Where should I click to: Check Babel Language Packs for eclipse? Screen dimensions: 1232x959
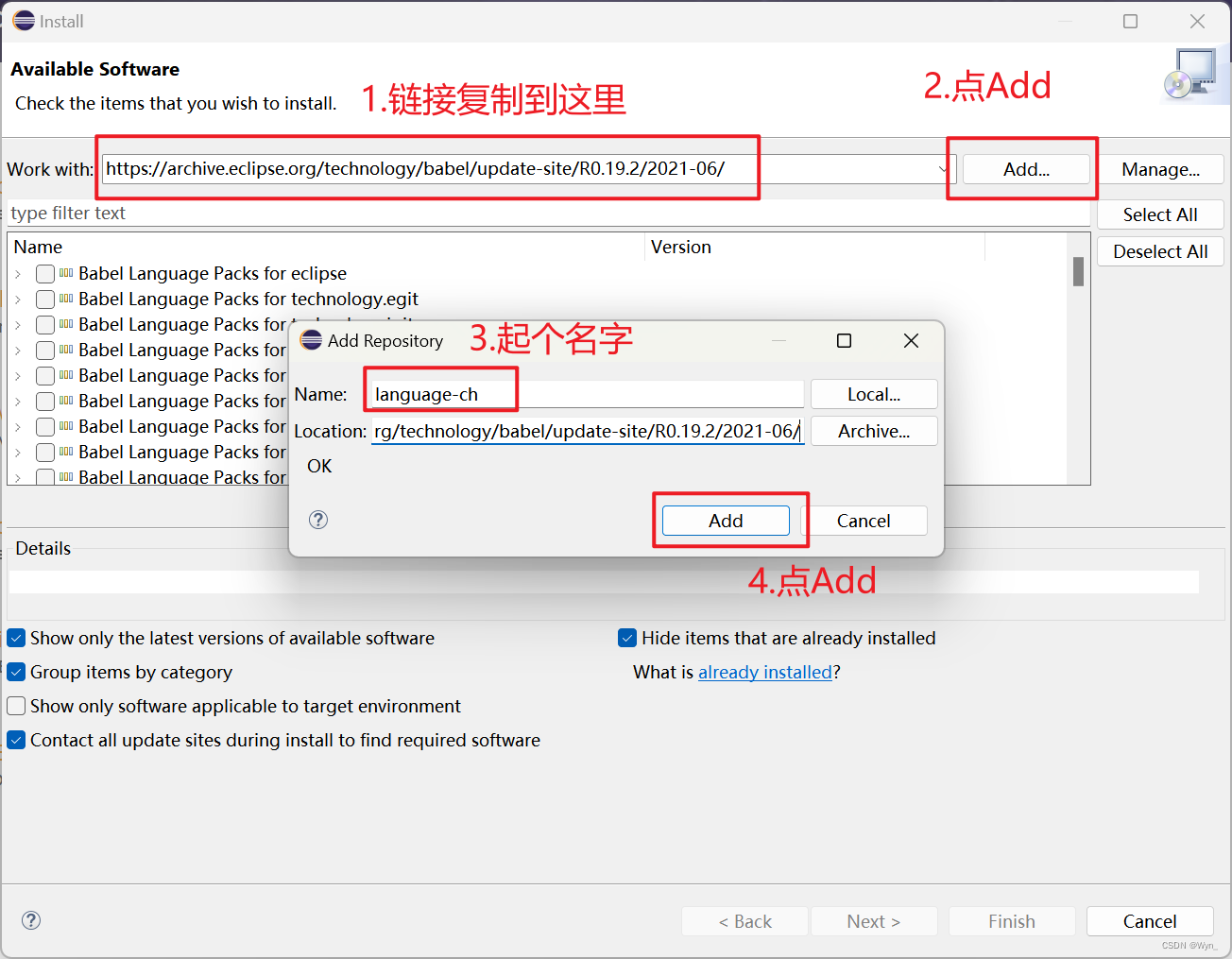click(45, 274)
